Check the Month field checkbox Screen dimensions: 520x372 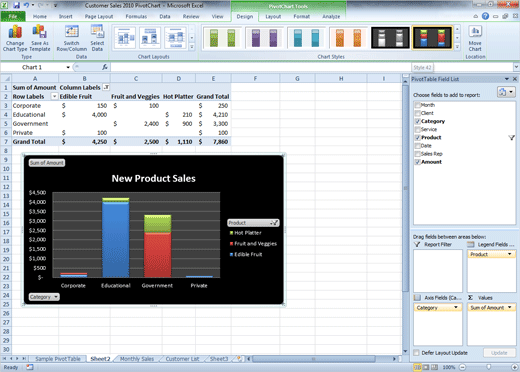point(417,105)
